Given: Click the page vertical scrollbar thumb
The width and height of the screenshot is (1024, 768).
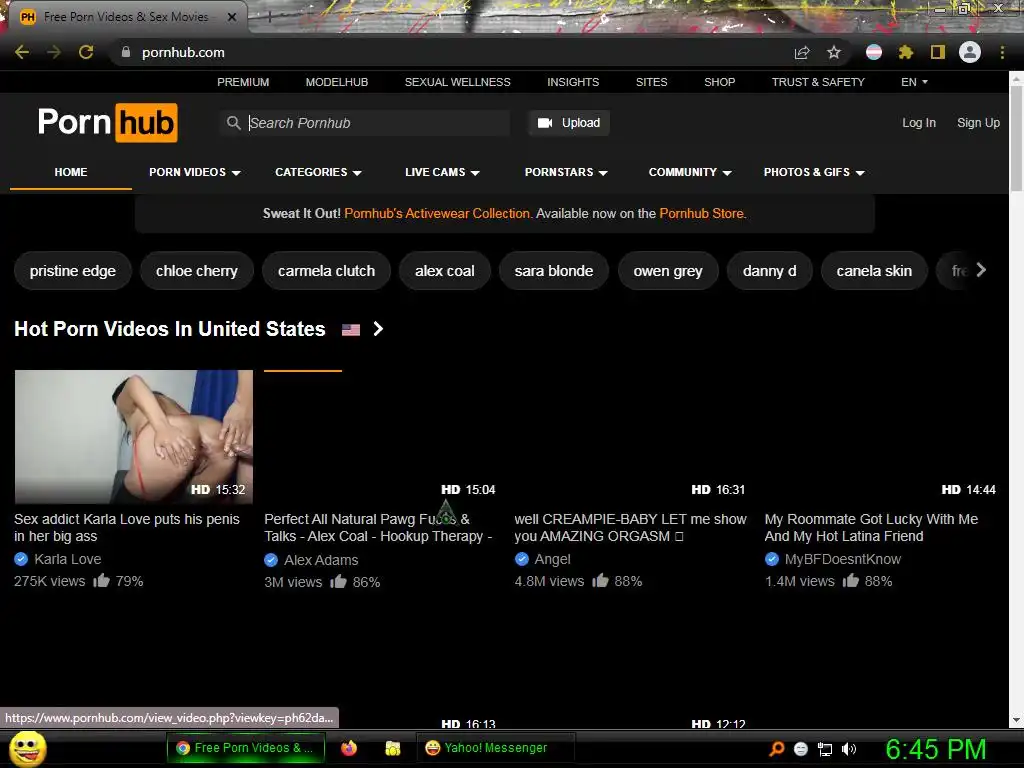Looking at the screenshot, I should pyautogui.click(x=1017, y=138).
